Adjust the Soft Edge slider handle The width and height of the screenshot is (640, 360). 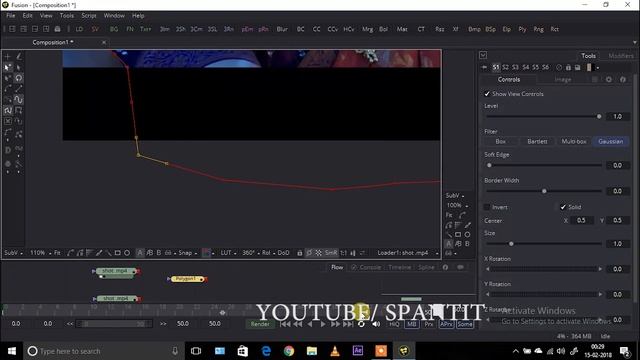489,165
